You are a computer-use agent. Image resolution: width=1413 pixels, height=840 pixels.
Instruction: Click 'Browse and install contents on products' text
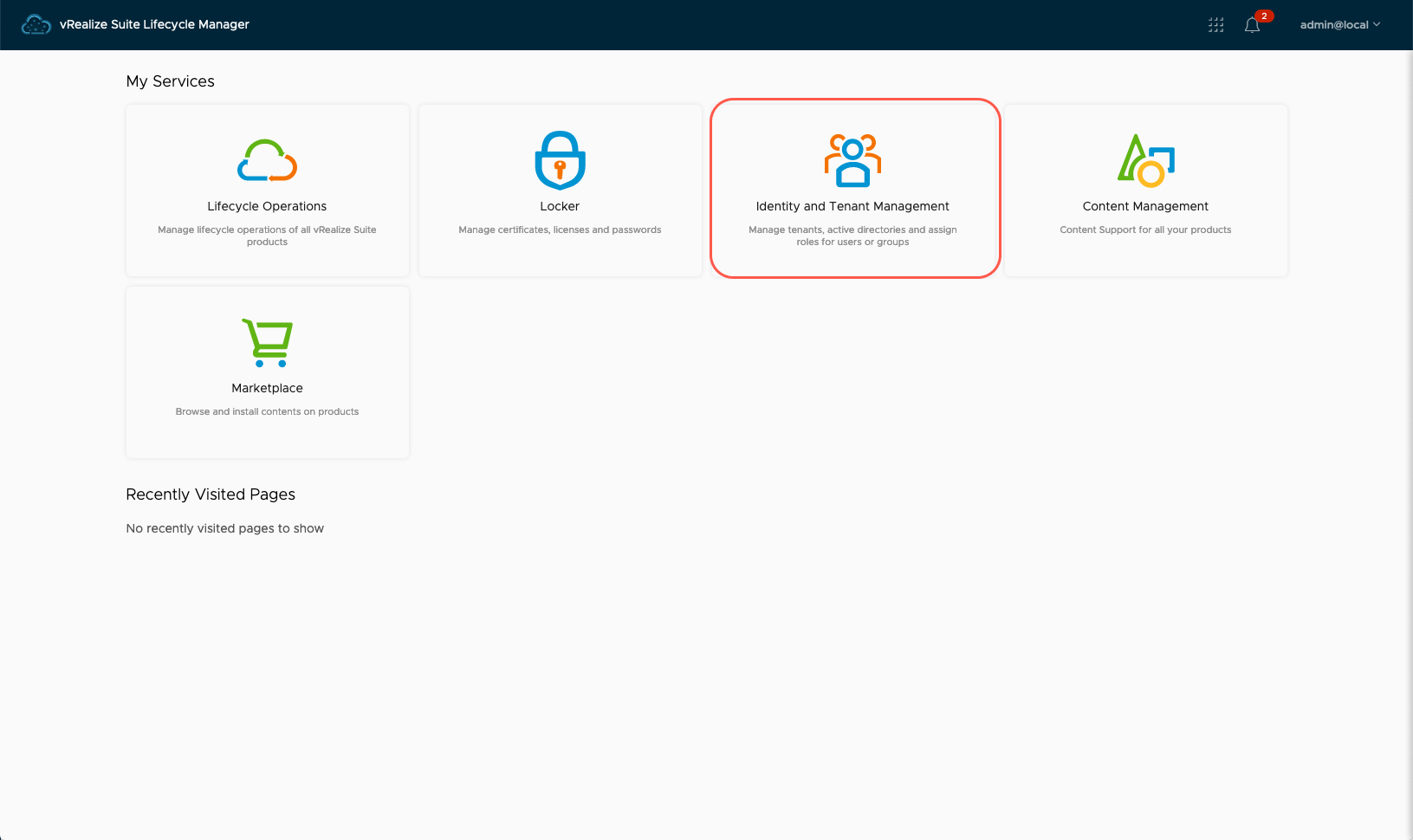(x=267, y=411)
